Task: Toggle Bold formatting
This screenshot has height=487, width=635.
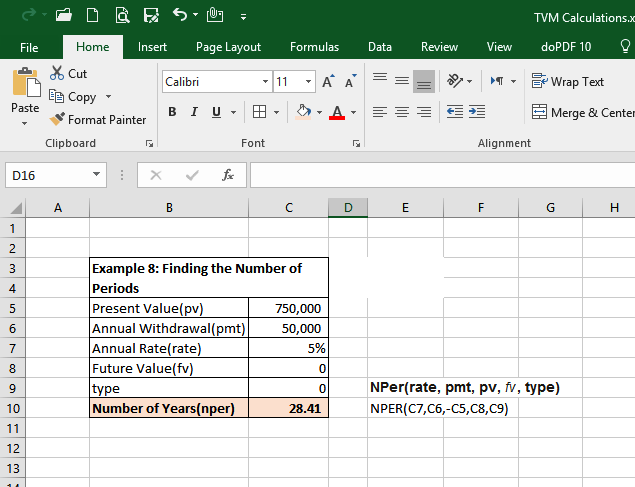Action: tap(172, 112)
